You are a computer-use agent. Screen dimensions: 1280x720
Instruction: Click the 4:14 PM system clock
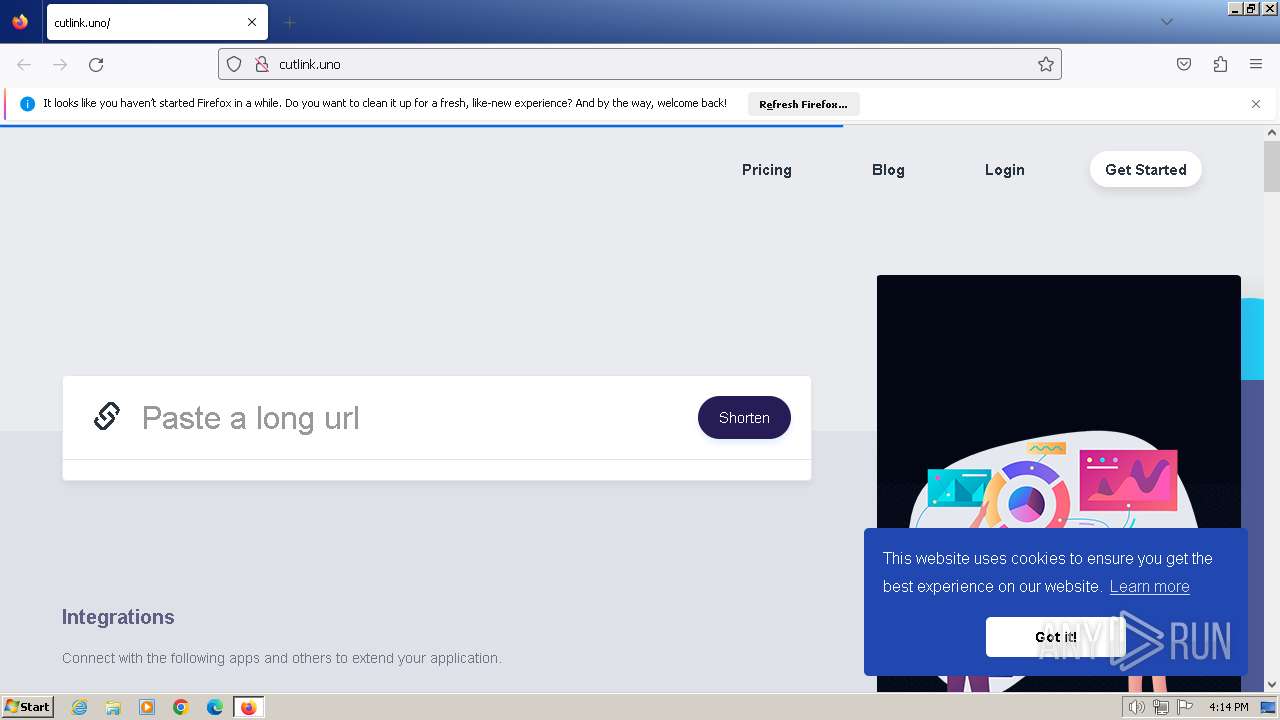click(x=1229, y=707)
